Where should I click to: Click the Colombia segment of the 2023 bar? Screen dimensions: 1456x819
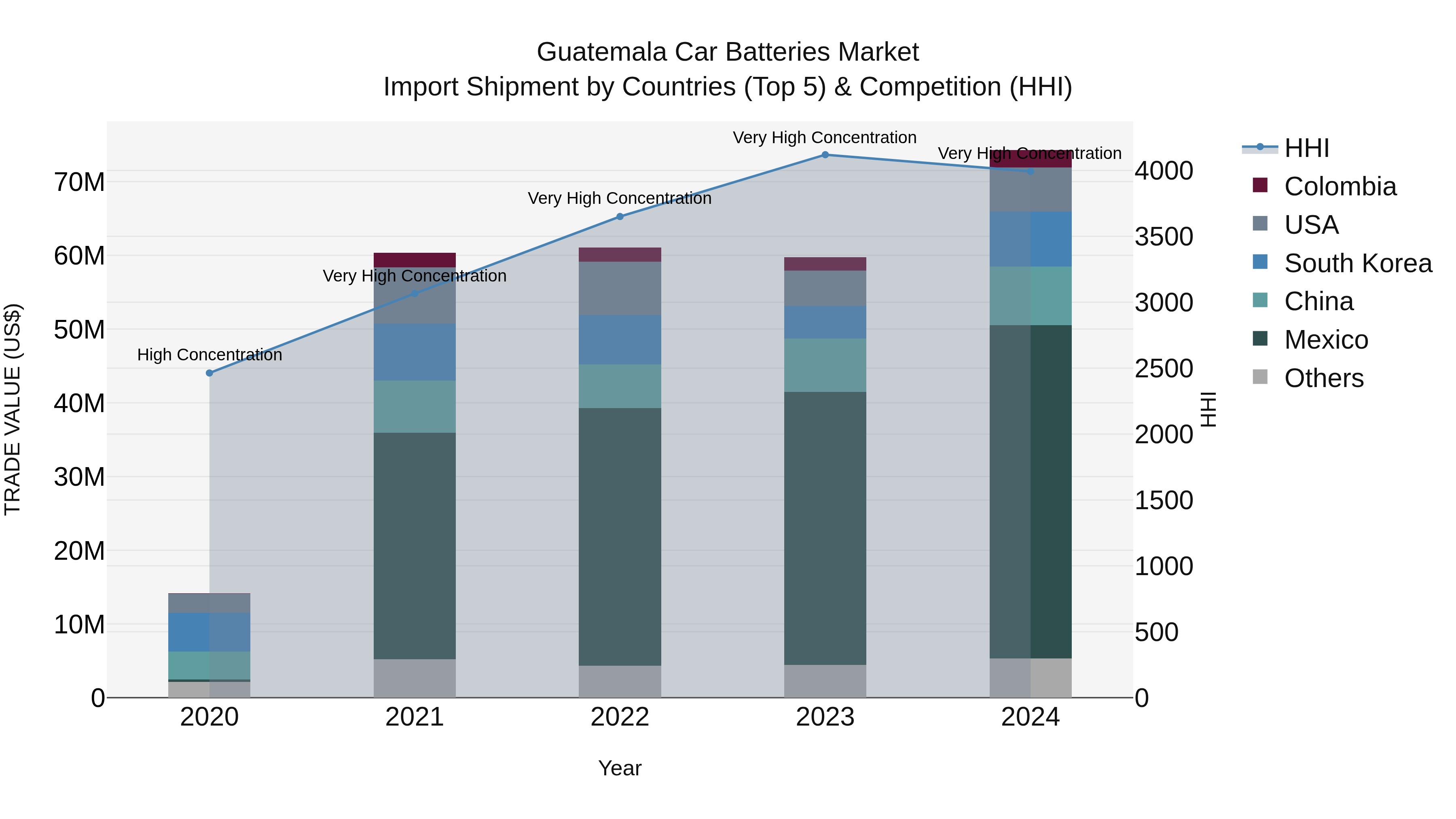point(825,264)
